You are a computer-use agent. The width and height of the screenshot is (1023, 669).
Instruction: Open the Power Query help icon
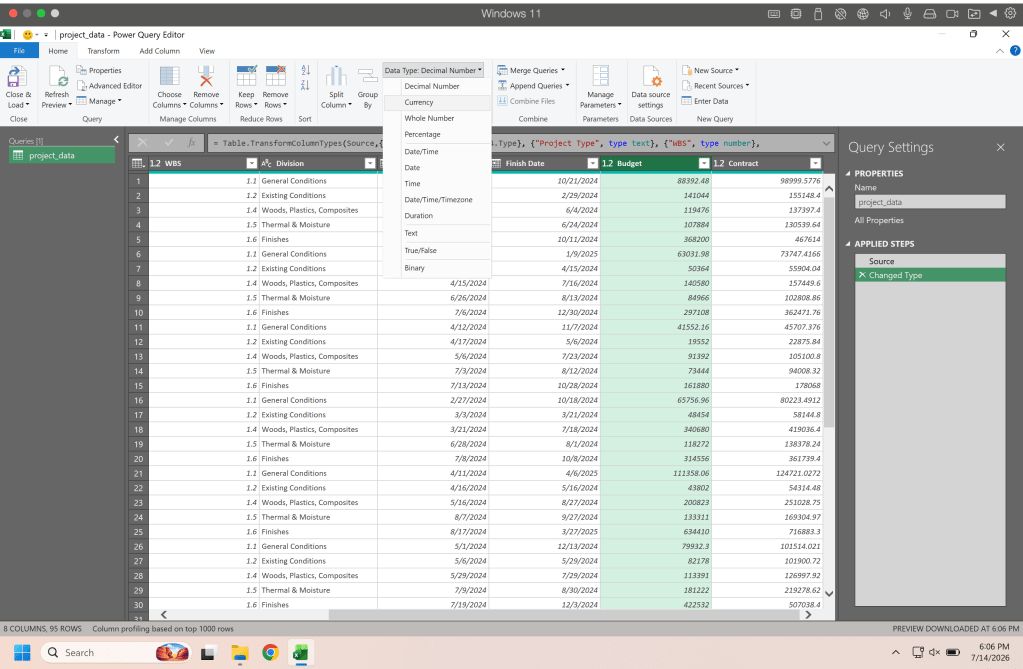(x=1015, y=50)
